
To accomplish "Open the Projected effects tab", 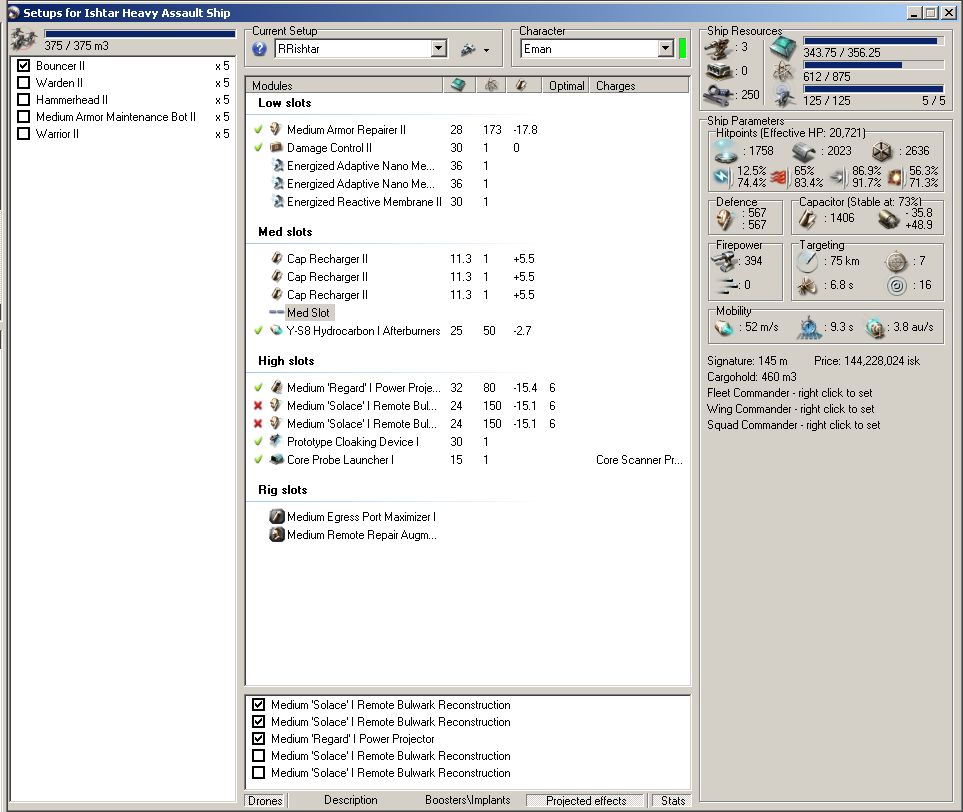I will pos(586,800).
